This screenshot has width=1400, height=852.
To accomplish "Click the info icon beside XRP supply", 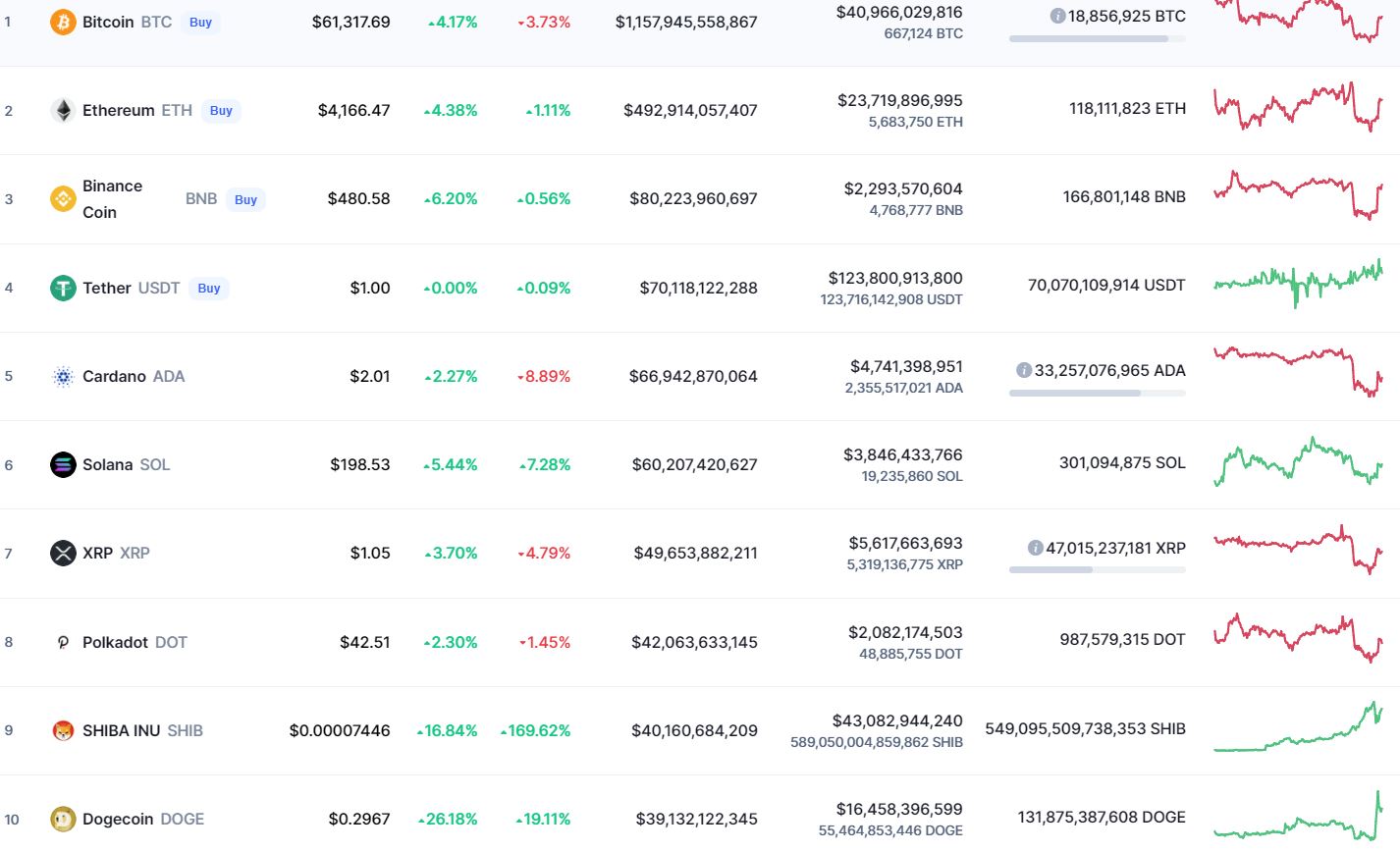I will click(x=1035, y=548).
